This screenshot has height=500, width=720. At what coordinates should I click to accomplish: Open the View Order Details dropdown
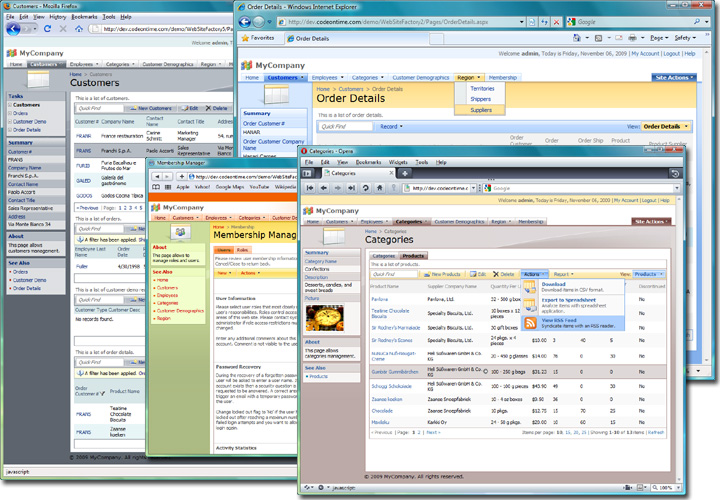pyautogui.click(x=665, y=126)
